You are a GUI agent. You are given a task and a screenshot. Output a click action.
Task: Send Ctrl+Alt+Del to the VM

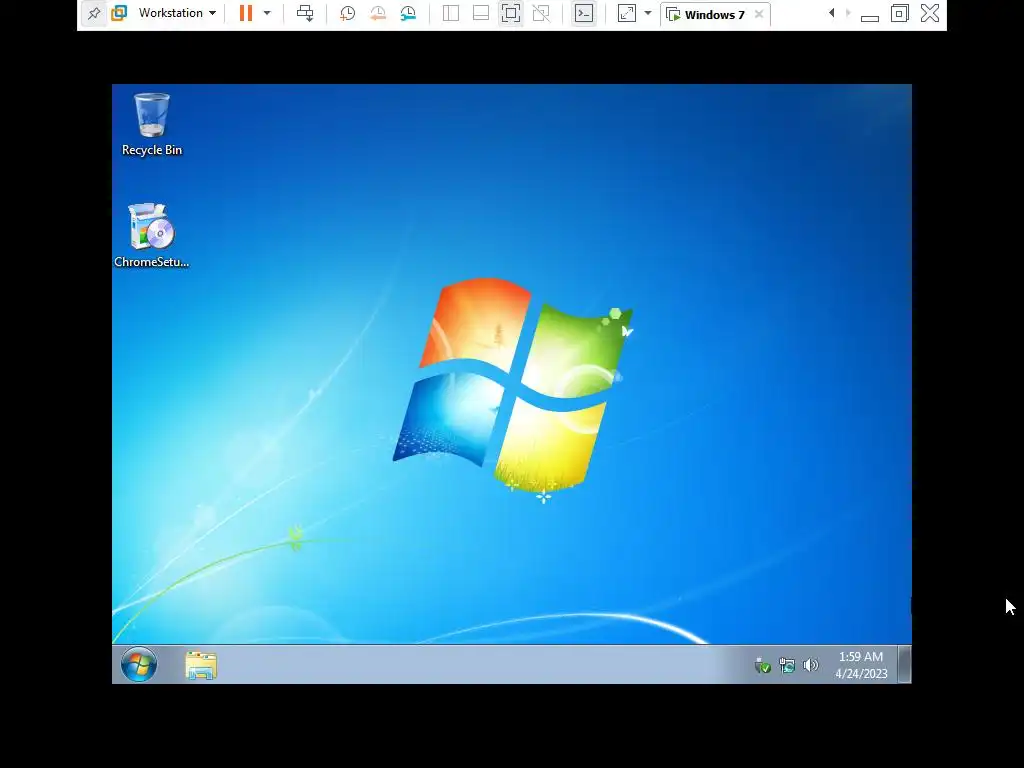click(x=305, y=13)
